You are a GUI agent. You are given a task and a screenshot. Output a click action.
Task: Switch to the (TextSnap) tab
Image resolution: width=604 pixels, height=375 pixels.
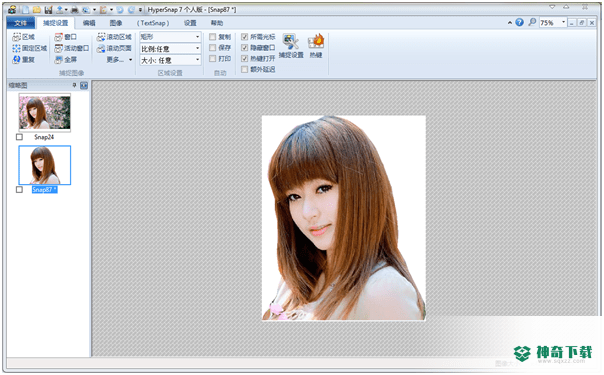coord(153,23)
